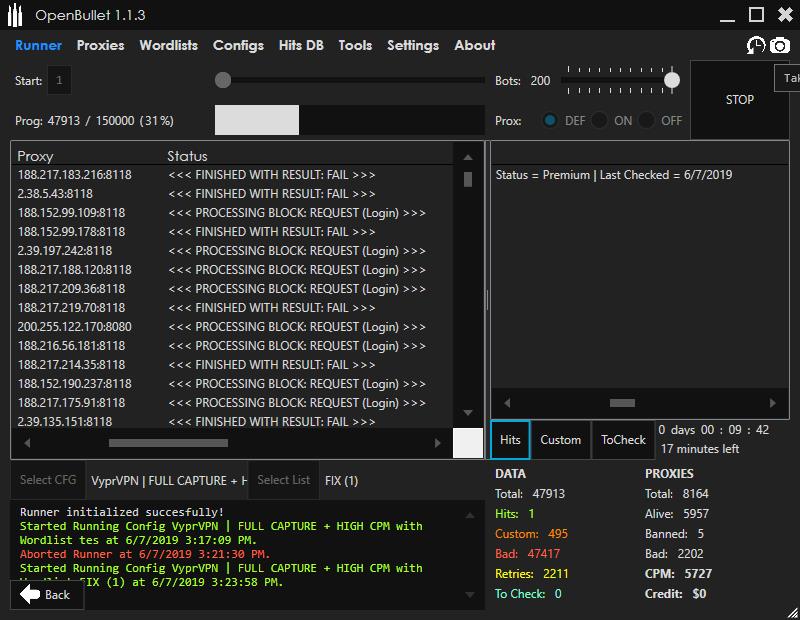Screen dimensions: 800x620
Task: Open the Hits DB tab
Action: pos(301,45)
